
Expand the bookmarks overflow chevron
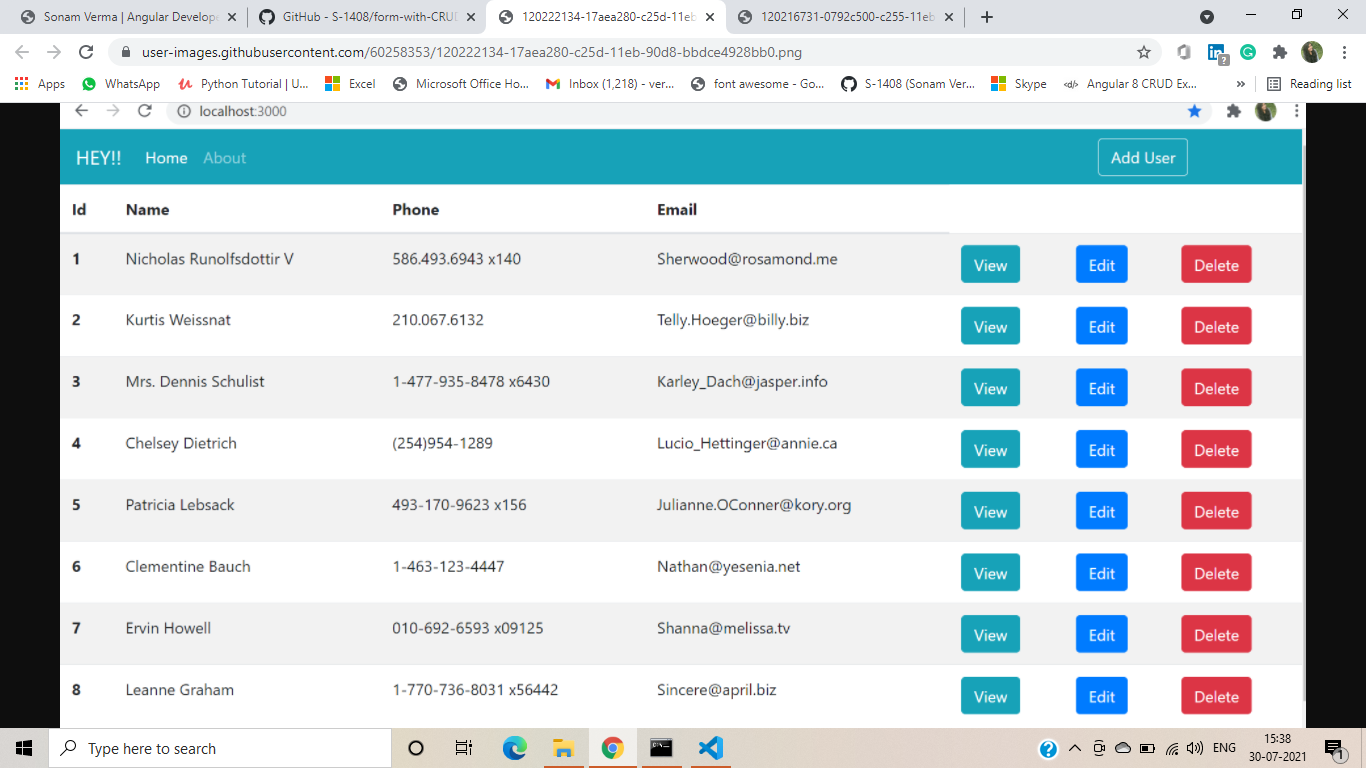pyautogui.click(x=1241, y=84)
